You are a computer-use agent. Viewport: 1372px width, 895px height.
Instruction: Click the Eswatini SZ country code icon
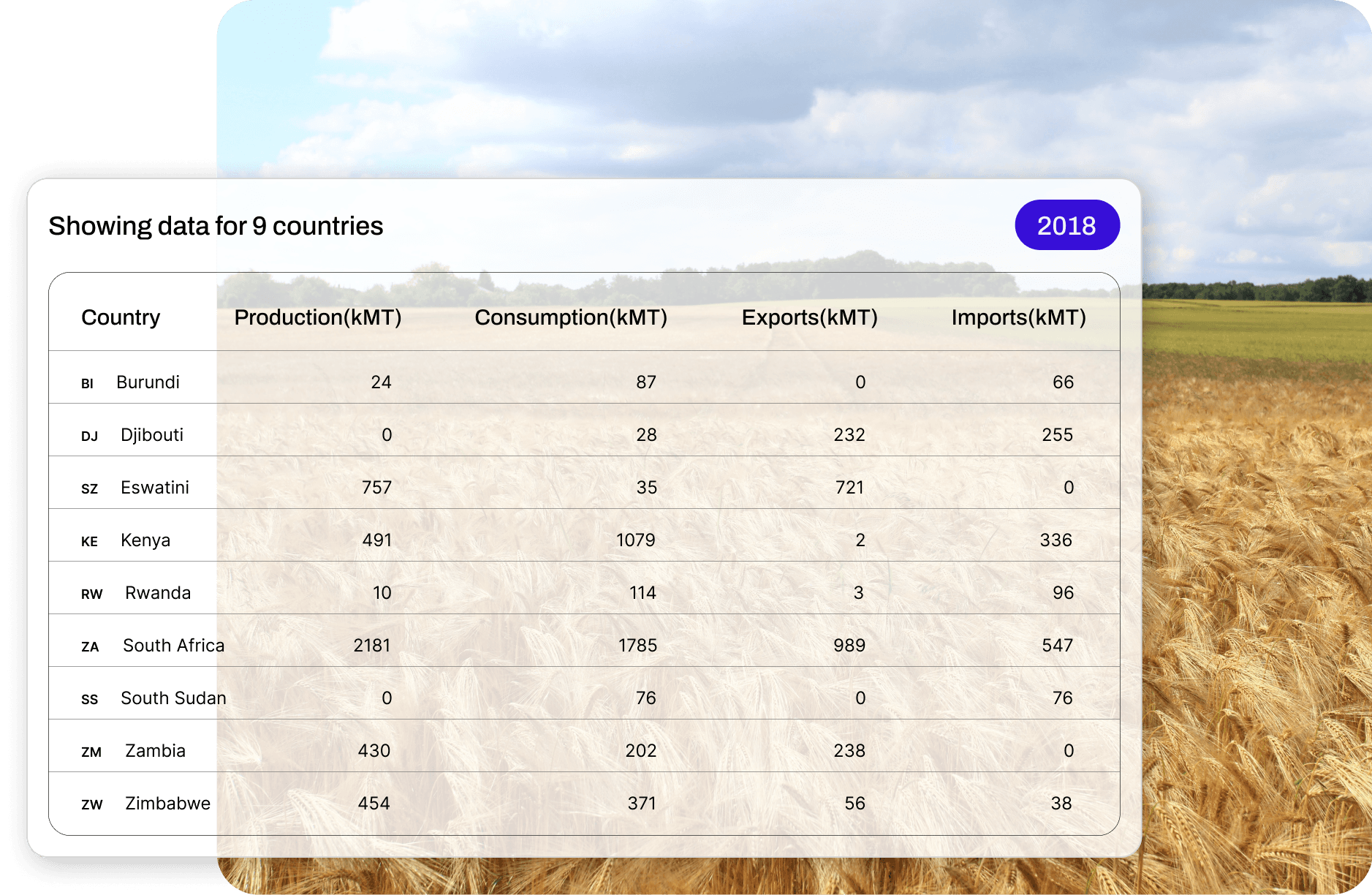point(89,489)
